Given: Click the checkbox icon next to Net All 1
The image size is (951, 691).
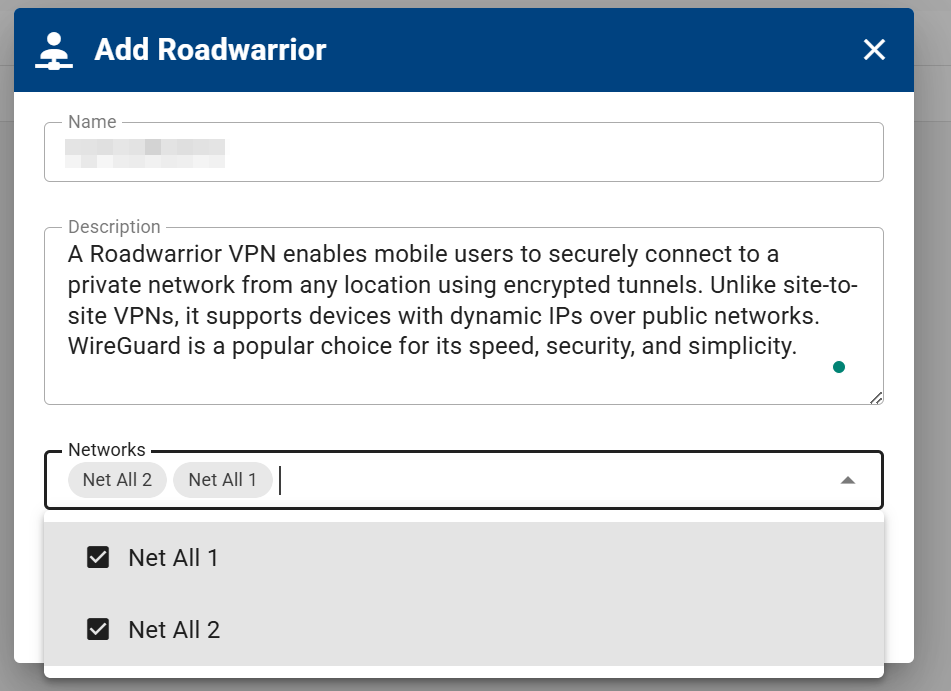Looking at the screenshot, I should coord(98,557).
